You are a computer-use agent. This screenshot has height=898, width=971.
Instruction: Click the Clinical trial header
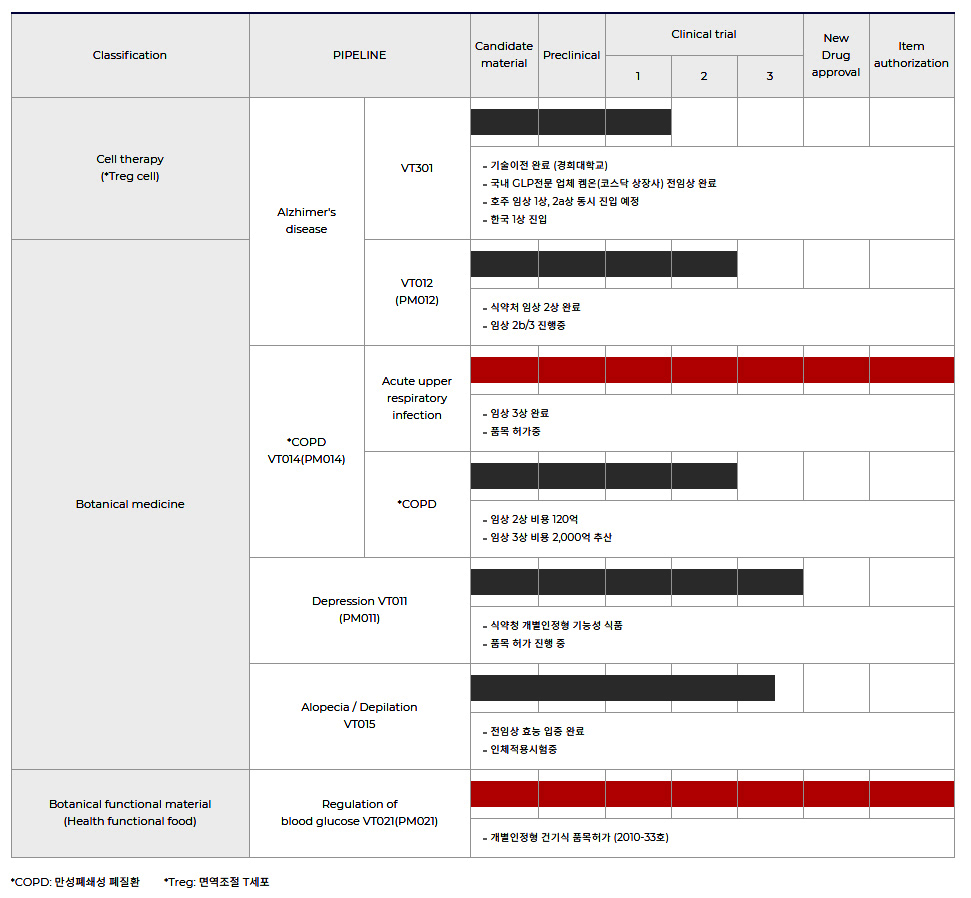point(703,34)
